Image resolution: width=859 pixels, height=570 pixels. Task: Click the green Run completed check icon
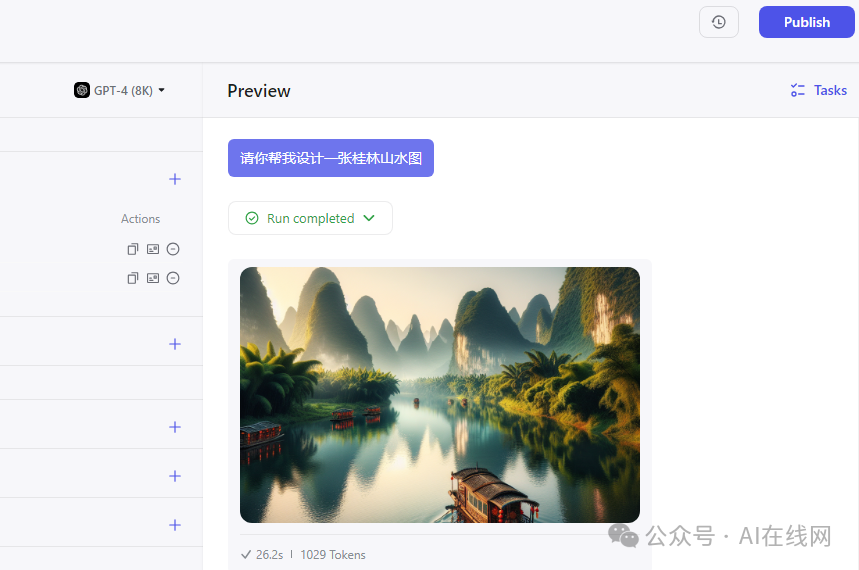252,218
